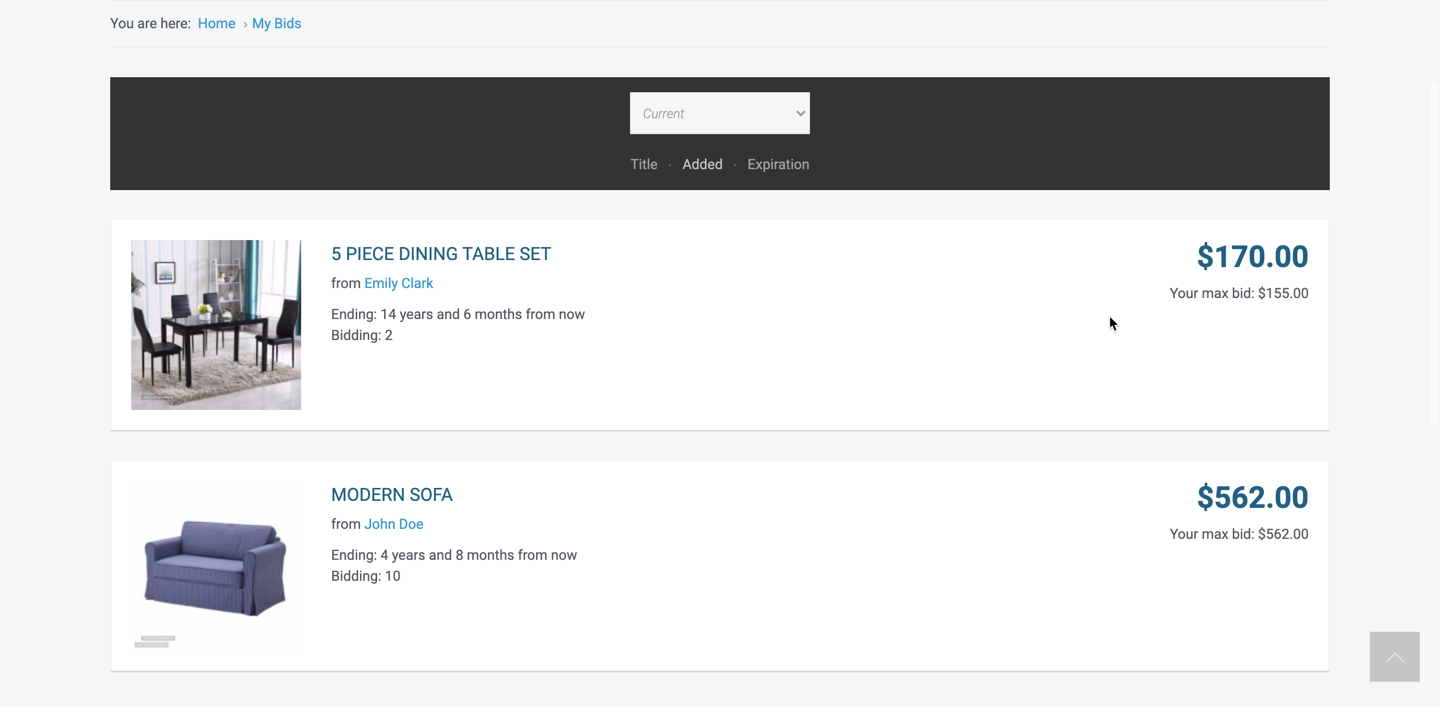
Task: Open My Bids breadcrumb link
Action: pos(276,23)
